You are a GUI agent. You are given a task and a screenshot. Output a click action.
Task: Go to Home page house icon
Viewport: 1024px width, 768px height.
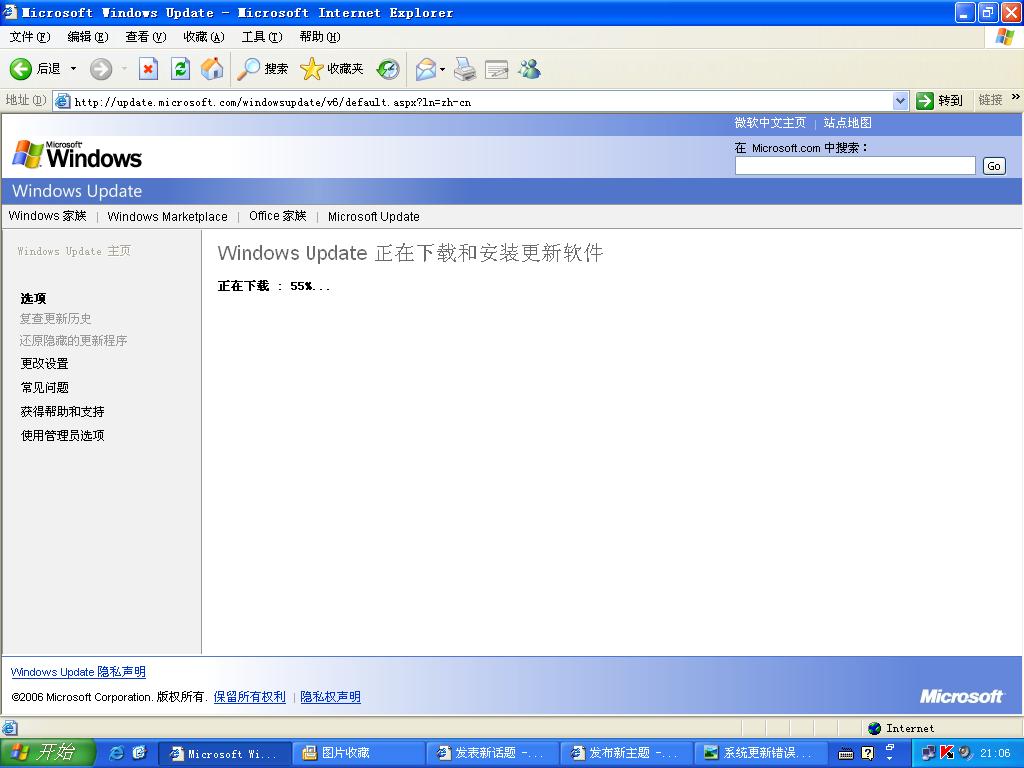(212, 69)
